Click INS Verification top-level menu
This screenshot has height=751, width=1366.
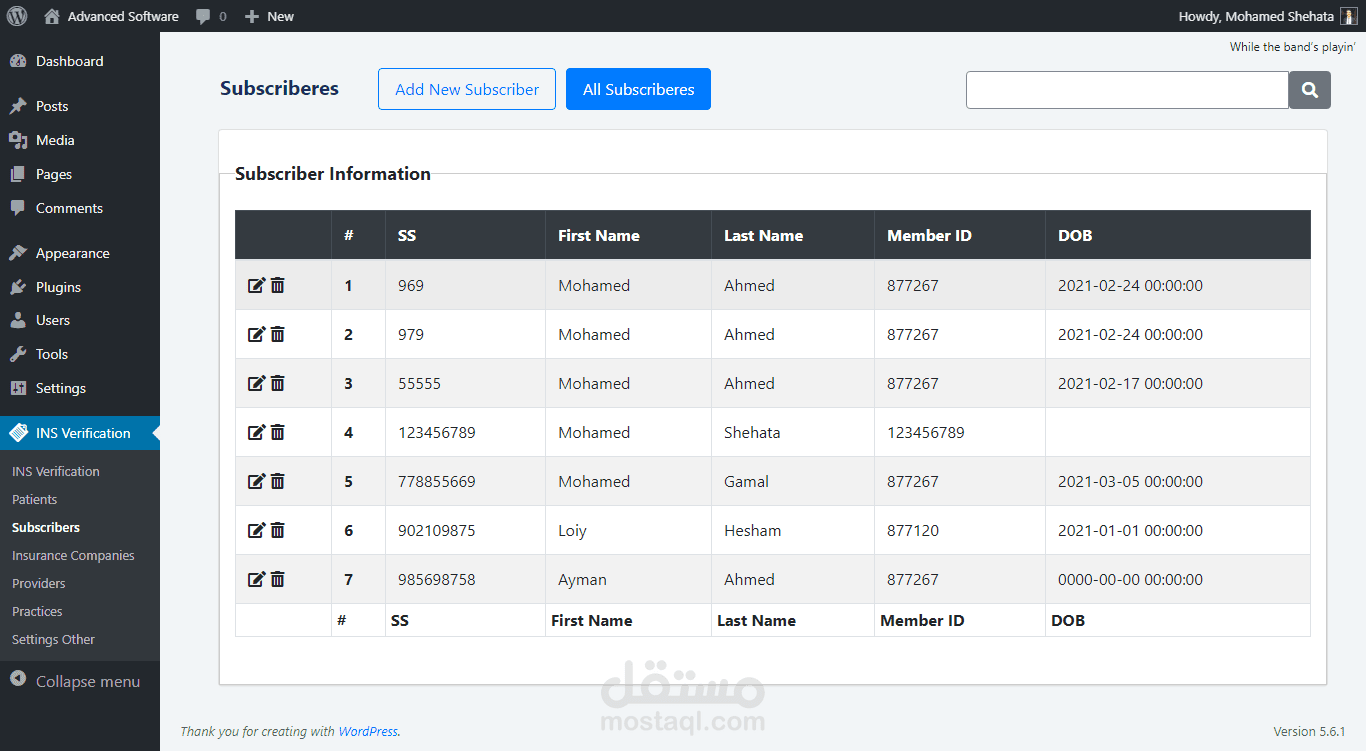(x=80, y=433)
